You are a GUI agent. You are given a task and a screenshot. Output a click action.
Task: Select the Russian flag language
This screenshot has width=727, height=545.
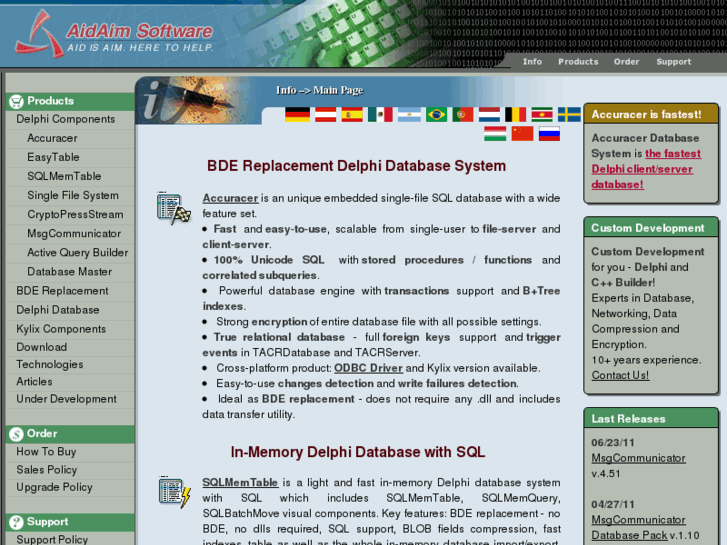(x=549, y=134)
